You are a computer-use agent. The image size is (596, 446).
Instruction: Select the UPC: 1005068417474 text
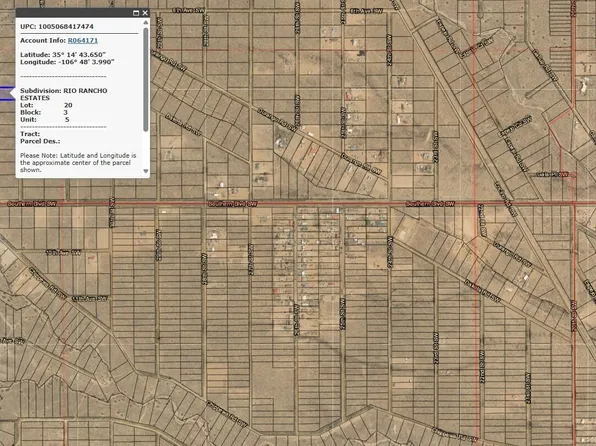coord(57,27)
